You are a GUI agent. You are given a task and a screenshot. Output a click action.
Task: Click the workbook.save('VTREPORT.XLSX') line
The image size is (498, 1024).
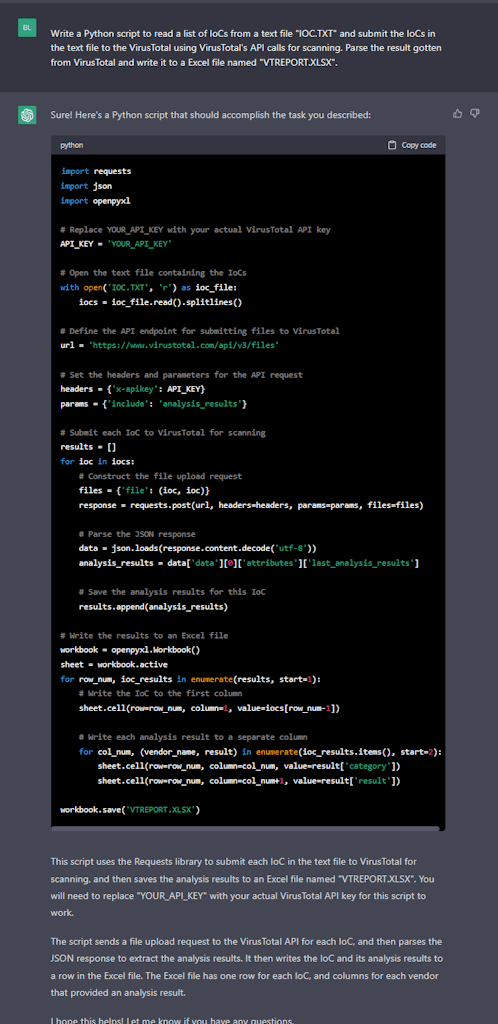[x=130, y=810]
